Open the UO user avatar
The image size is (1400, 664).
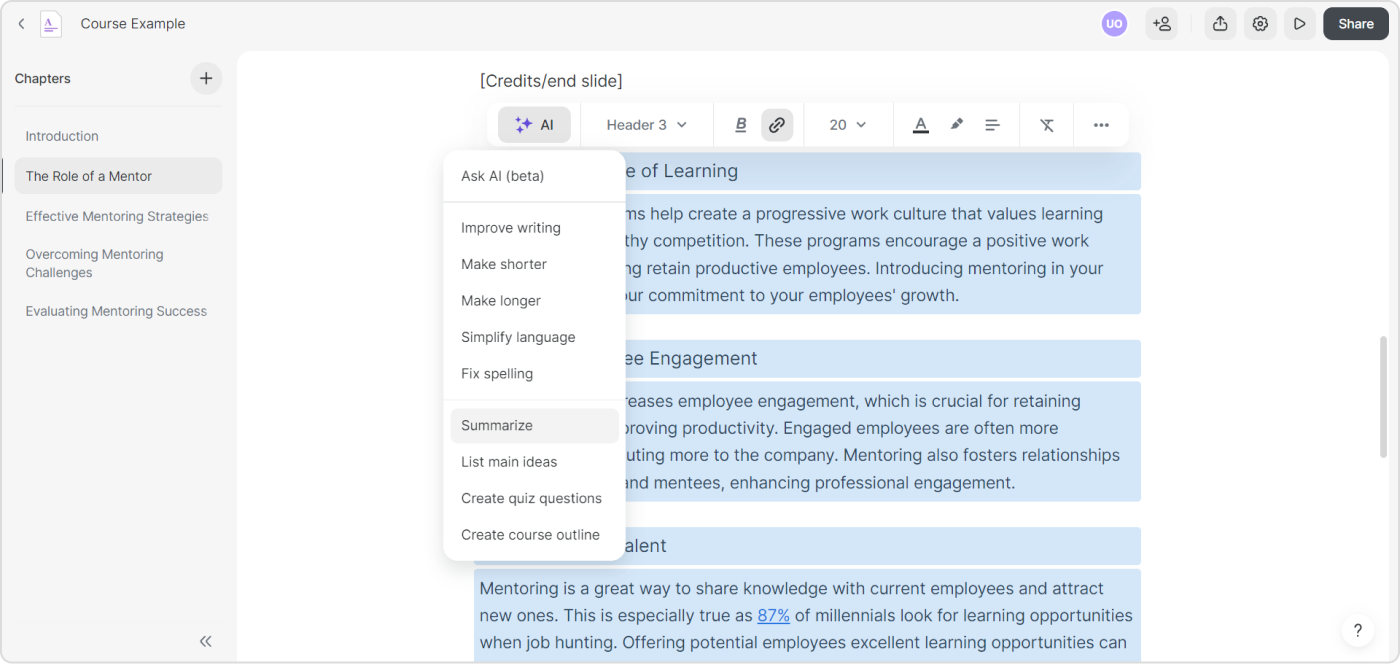1114,24
